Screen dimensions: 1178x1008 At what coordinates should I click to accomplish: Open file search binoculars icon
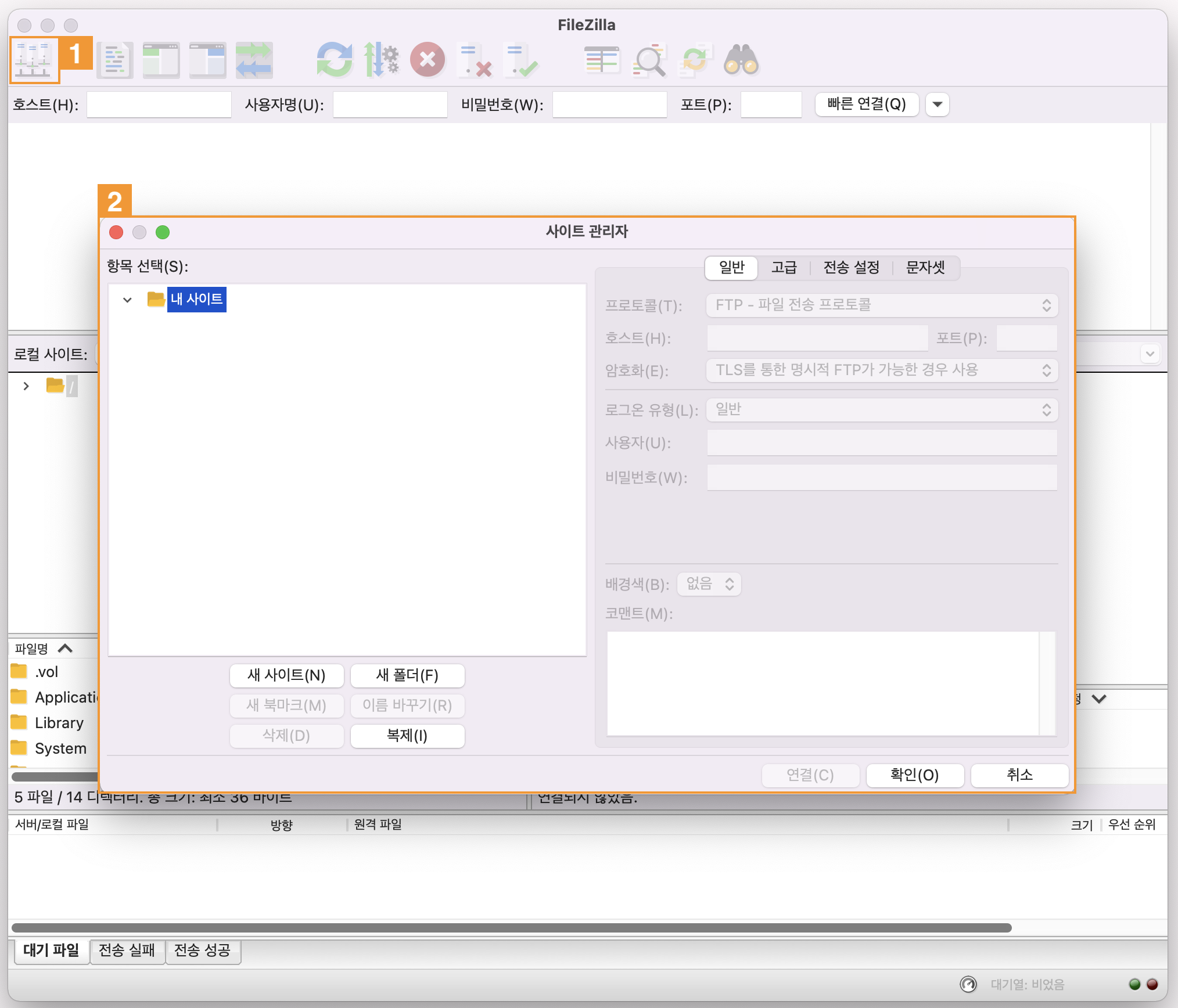coord(741,60)
